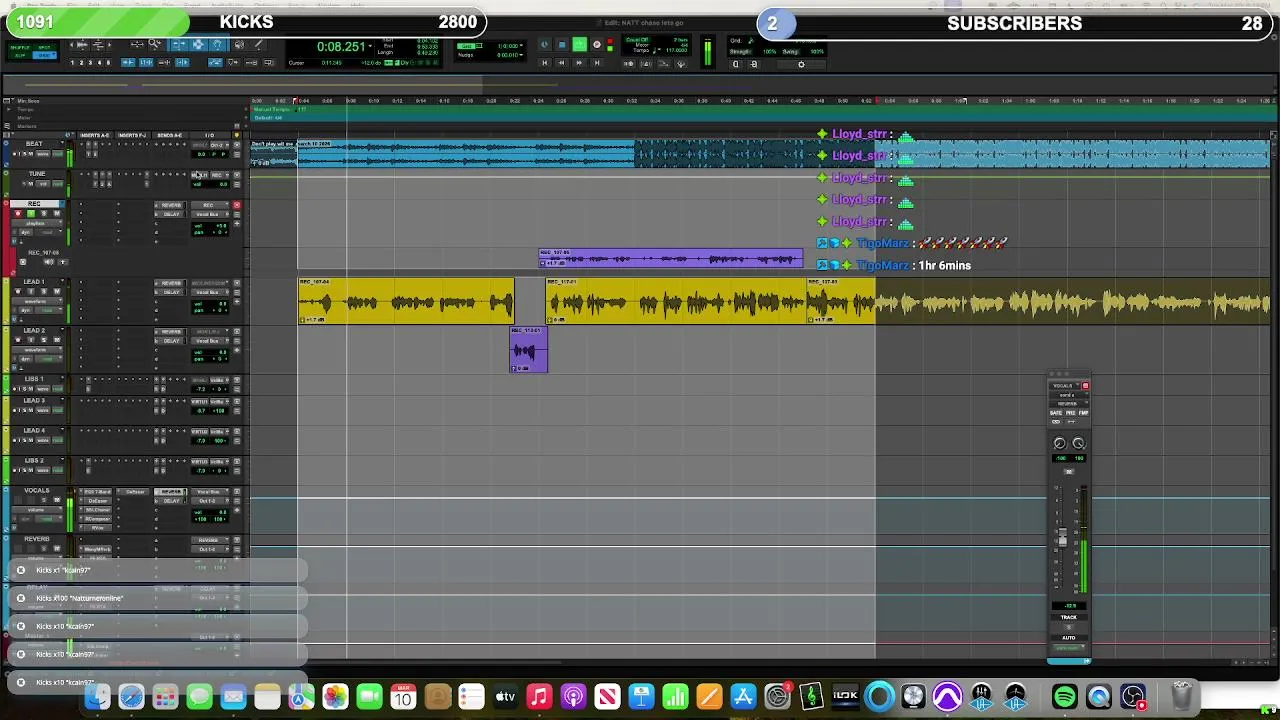The width and height of the screenshot is (1280, 720).
Task: Open the Trash in the dock
Action: pyautogui.click(x=1181, y=695)
